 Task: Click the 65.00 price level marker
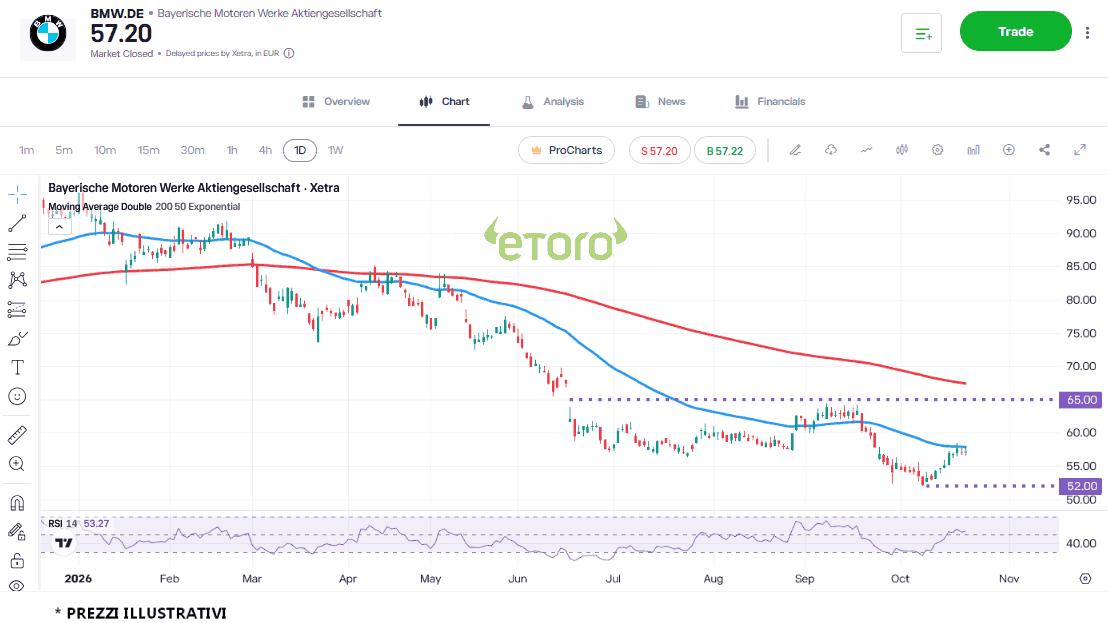pyautogui.click(x=1080, y=400)
